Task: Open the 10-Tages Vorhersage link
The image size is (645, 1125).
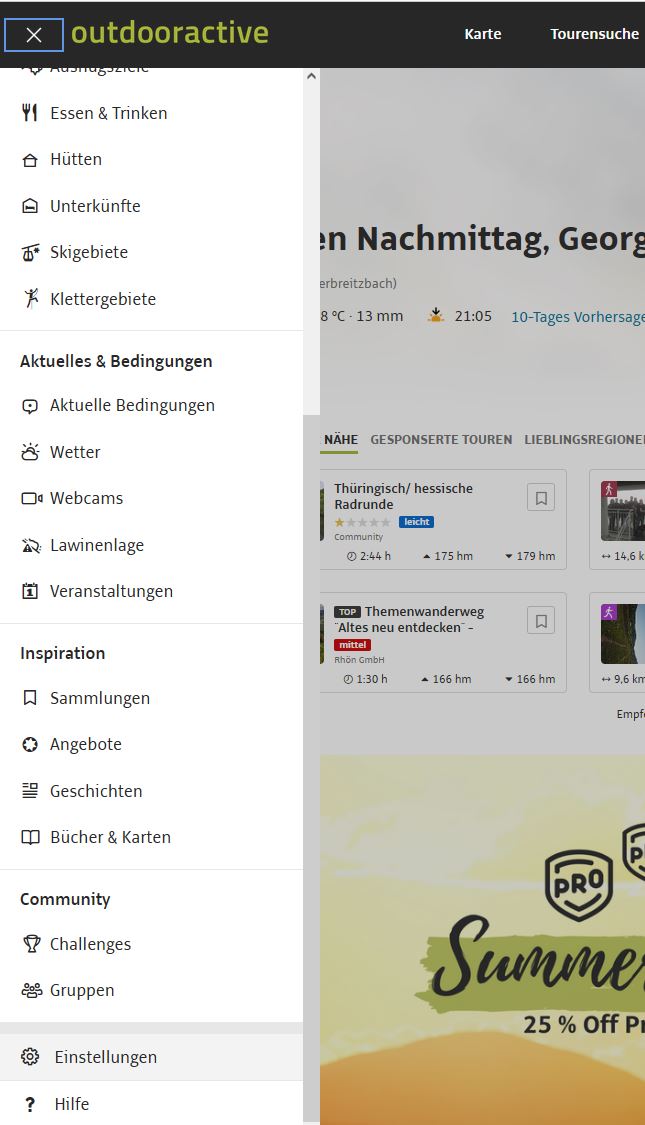Action: click(x=578, y=317)
